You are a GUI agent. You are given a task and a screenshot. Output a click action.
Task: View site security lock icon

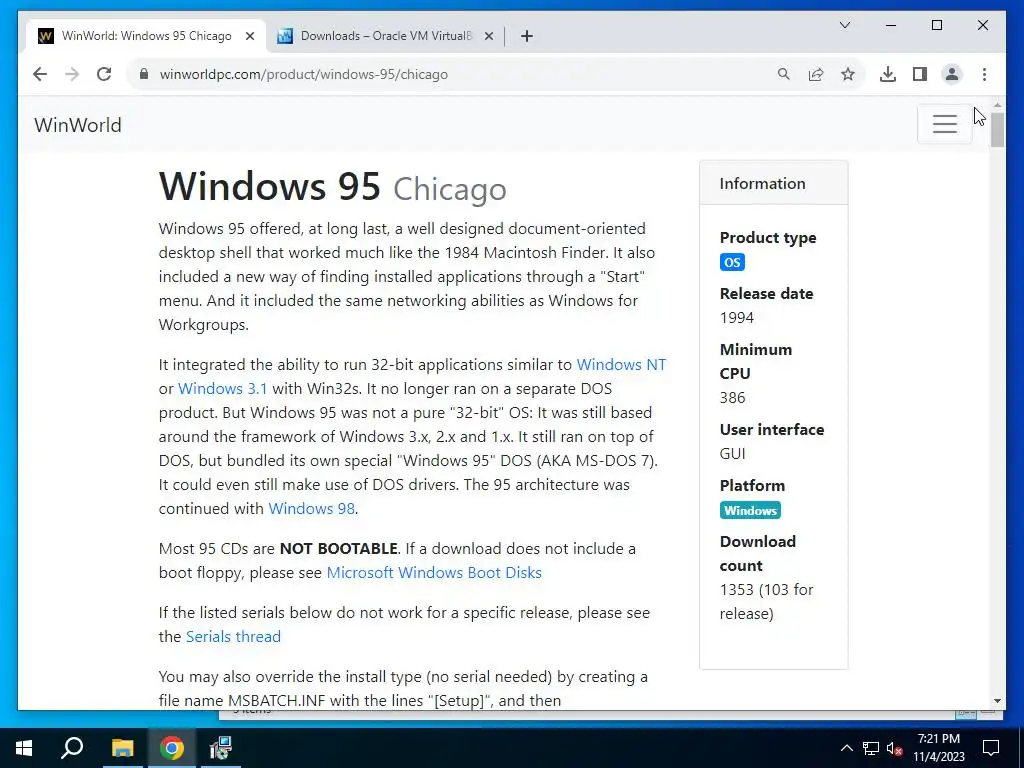pyautogui.click(x=144, y=74)
